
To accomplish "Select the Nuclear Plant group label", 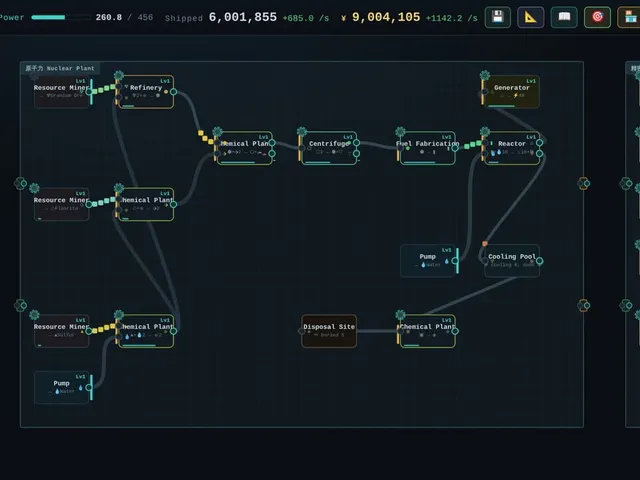I will click(60, 68).
